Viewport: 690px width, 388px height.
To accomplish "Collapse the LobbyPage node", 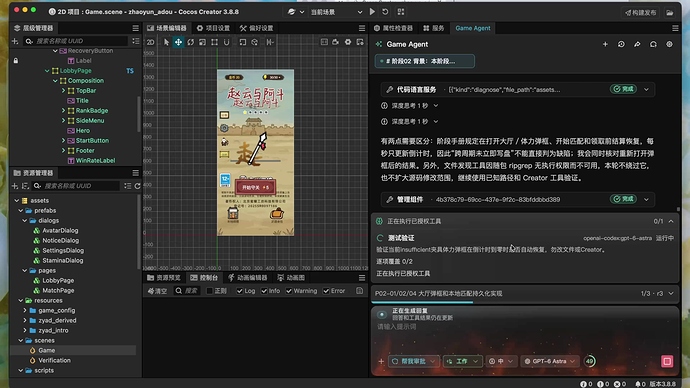I will tap(47, 71).
